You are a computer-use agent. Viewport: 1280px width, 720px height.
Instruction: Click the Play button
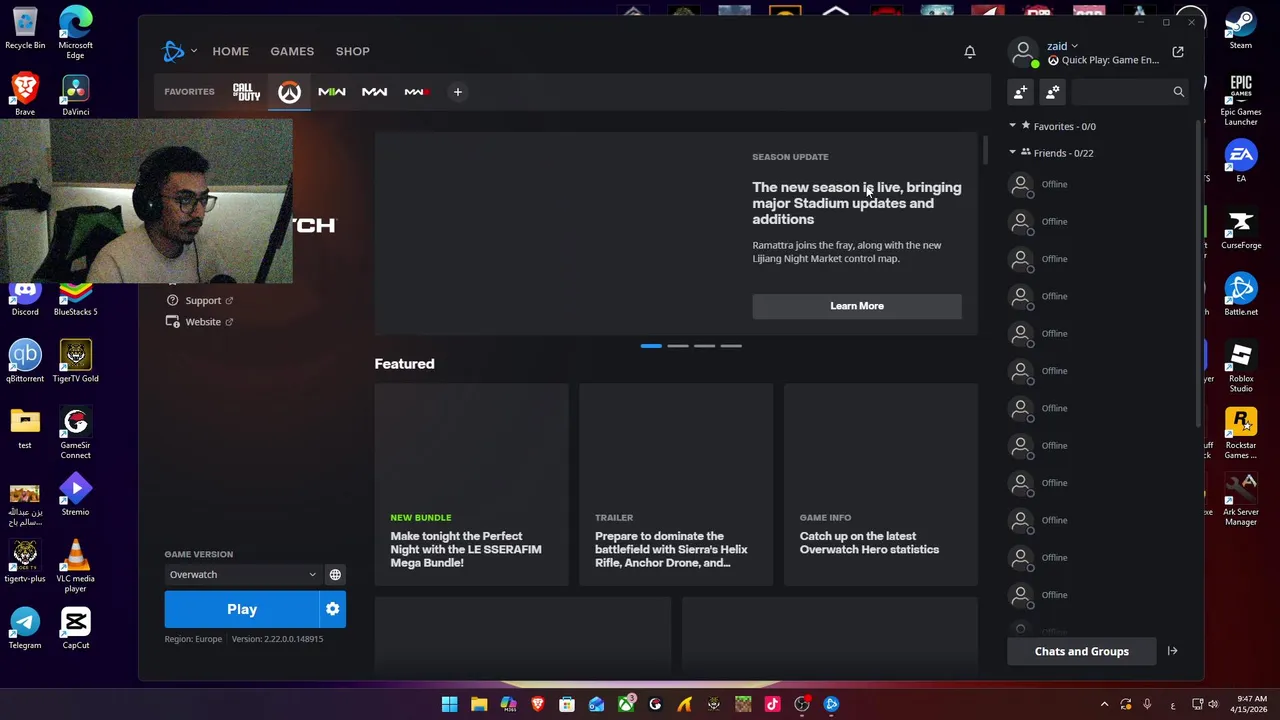[x=242, y=609]
